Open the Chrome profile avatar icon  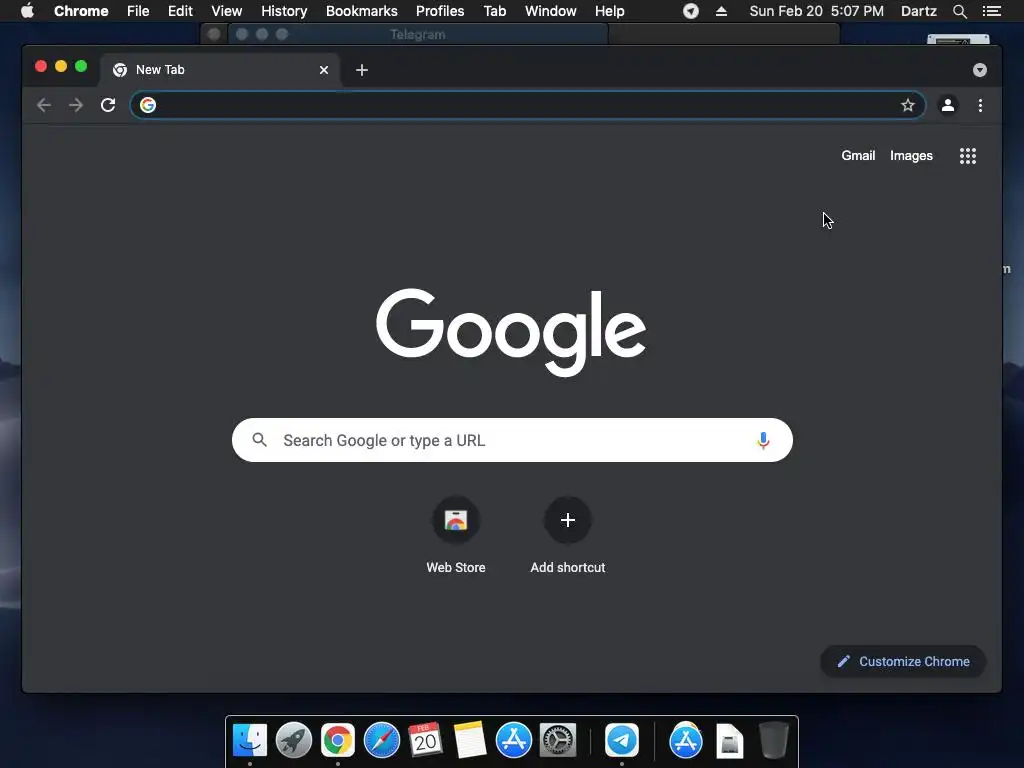948,105
